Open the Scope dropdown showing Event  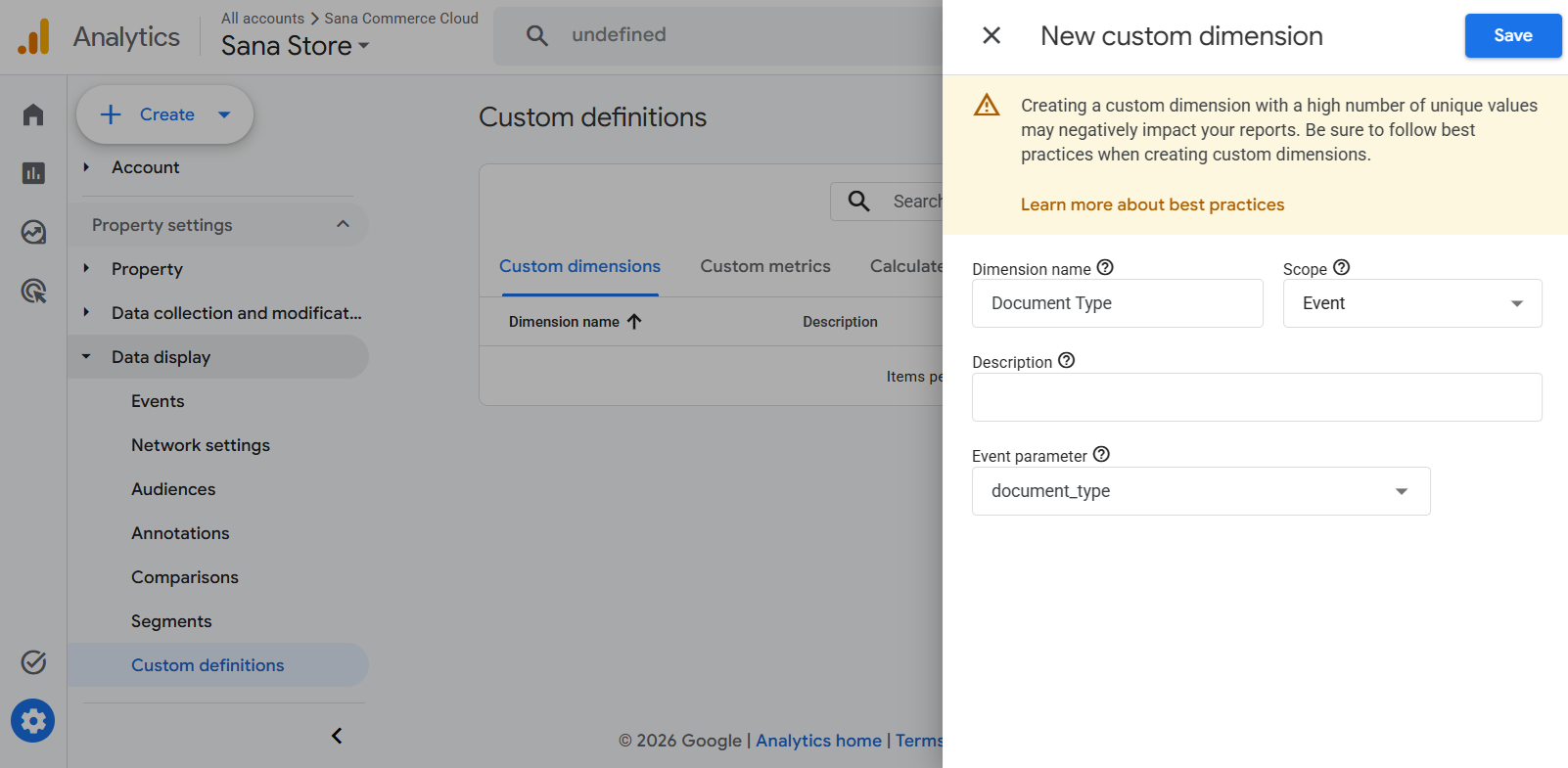coord(1412,303)
